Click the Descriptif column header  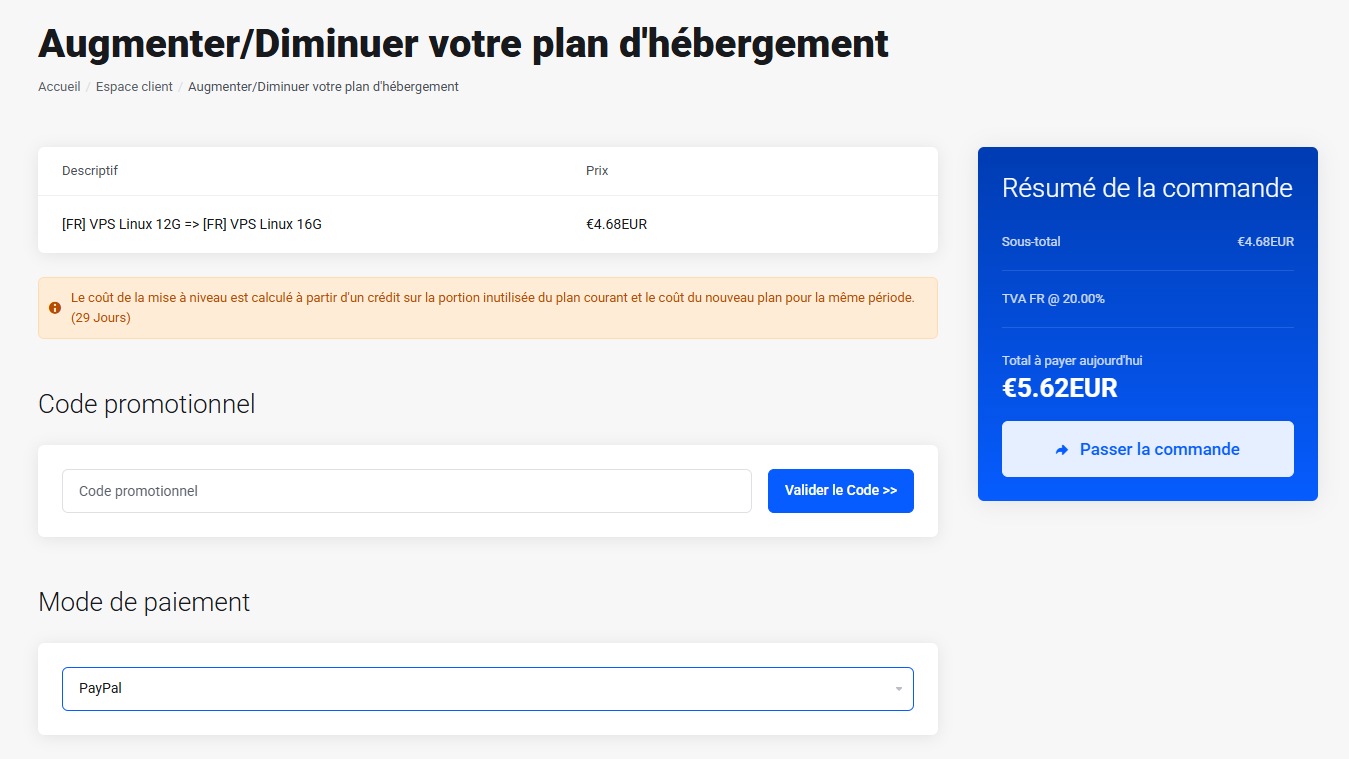click(90, 171)
